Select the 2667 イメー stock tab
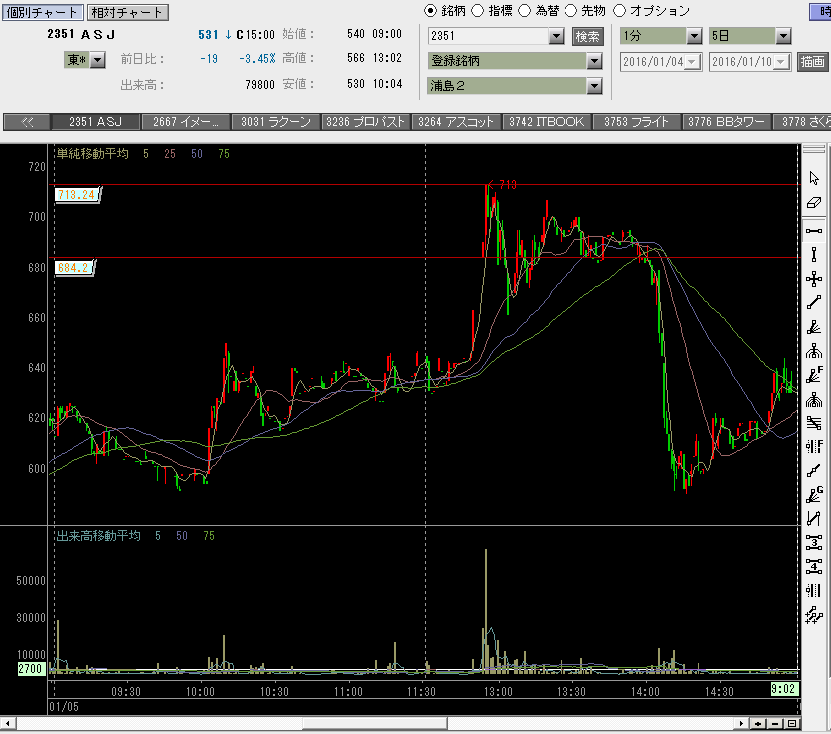The image size is (831, 734). tap(186, 122)
